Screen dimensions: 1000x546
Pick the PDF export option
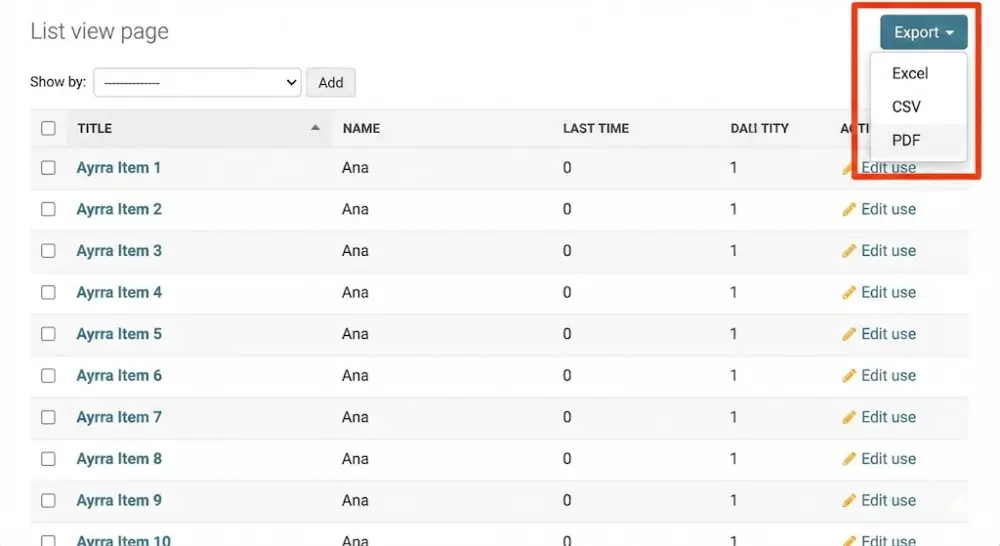point(905,141)
